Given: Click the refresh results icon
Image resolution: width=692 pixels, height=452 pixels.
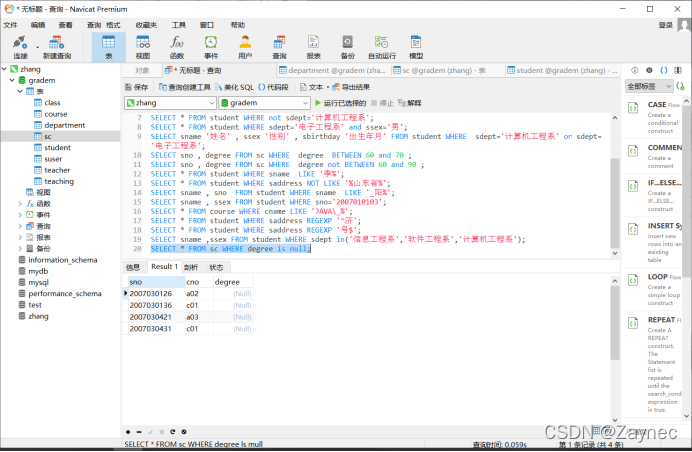Looking at the screenshot, I should [173, 432].
